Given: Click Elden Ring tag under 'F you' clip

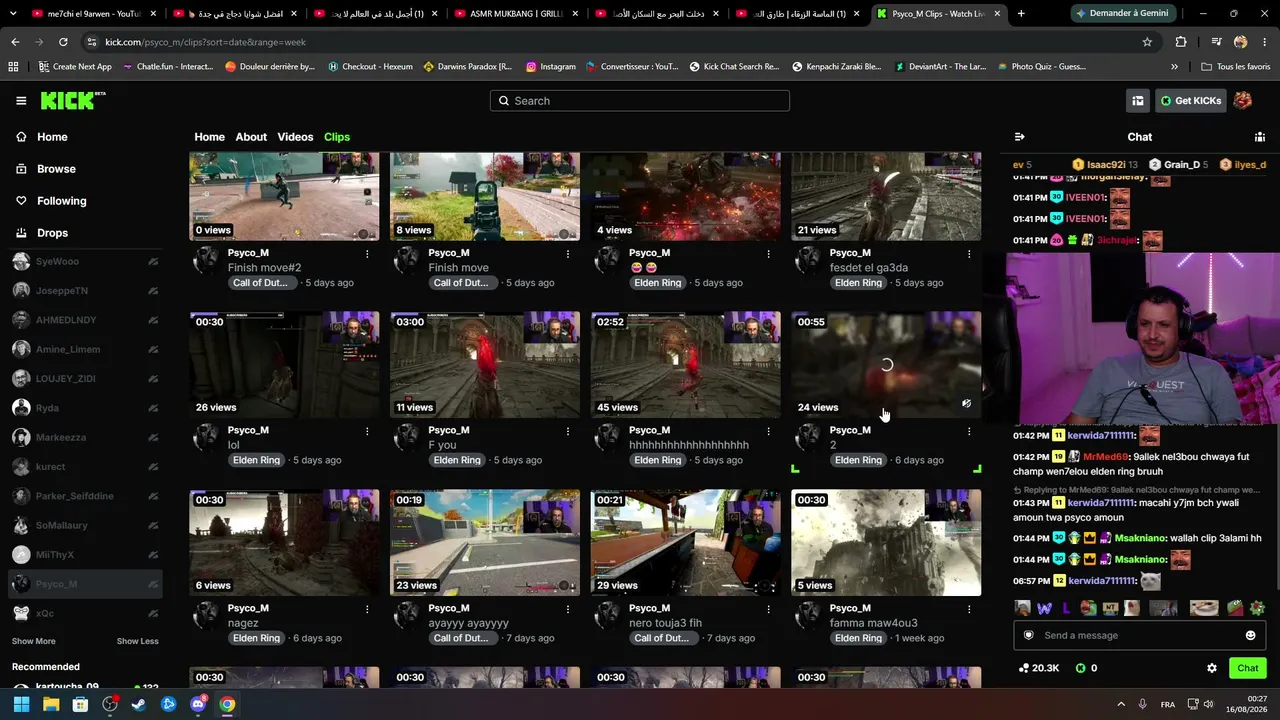Looking at the screenshot, I should click(457, 460).
